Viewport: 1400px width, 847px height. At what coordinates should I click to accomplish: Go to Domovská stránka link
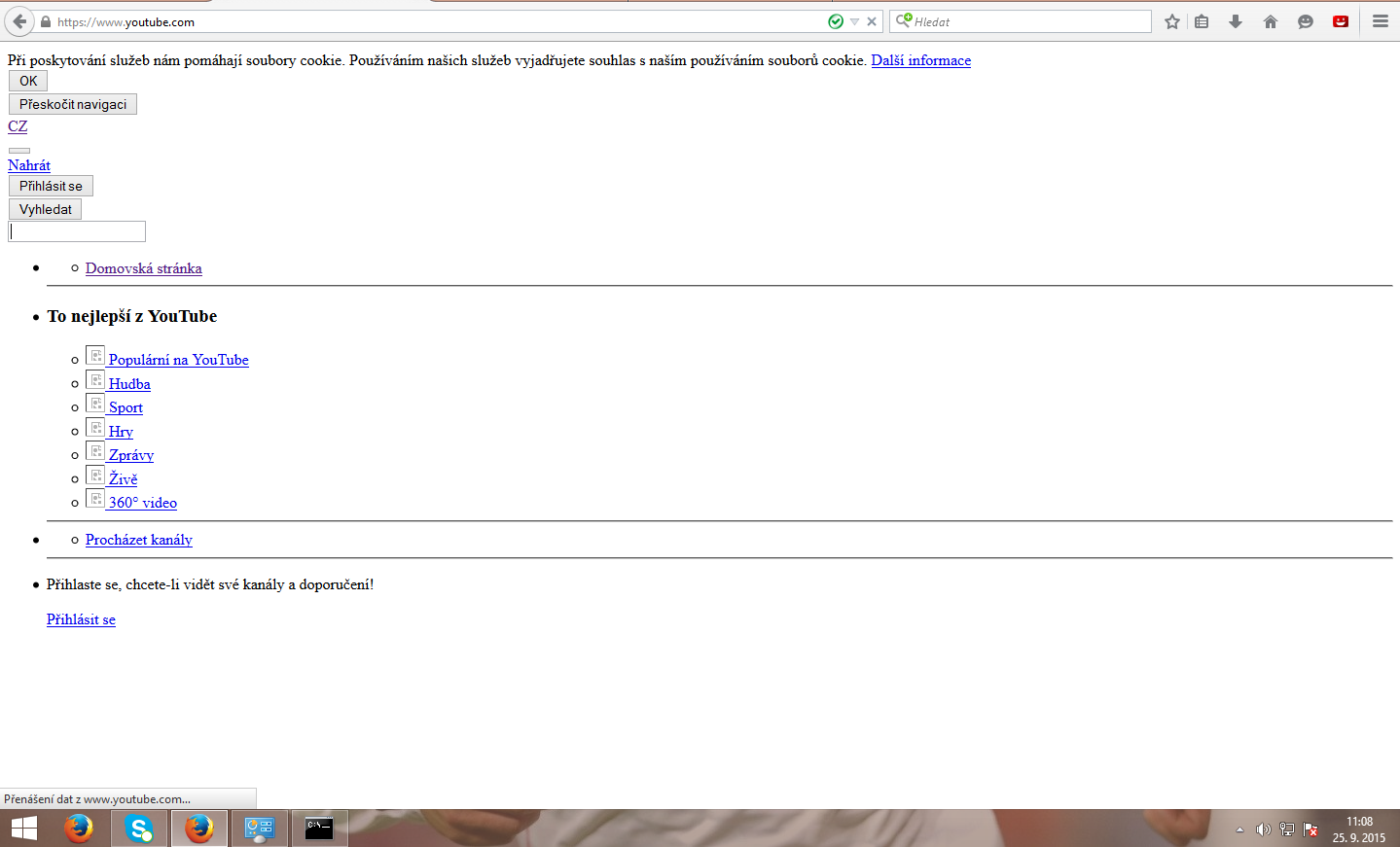click(144, 268)
